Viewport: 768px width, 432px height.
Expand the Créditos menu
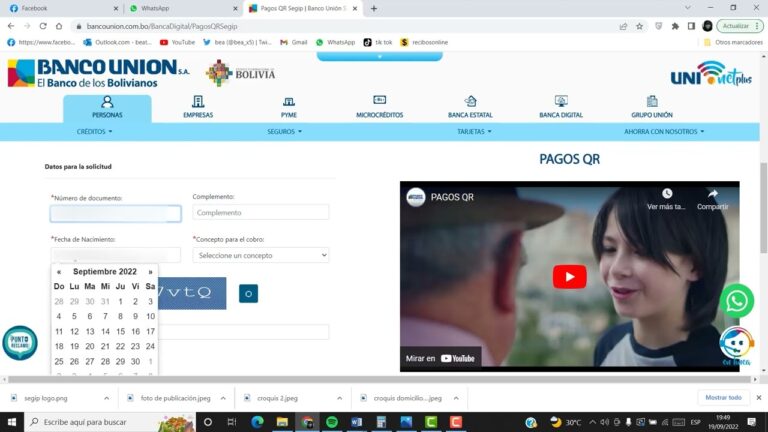coord(95,132)
